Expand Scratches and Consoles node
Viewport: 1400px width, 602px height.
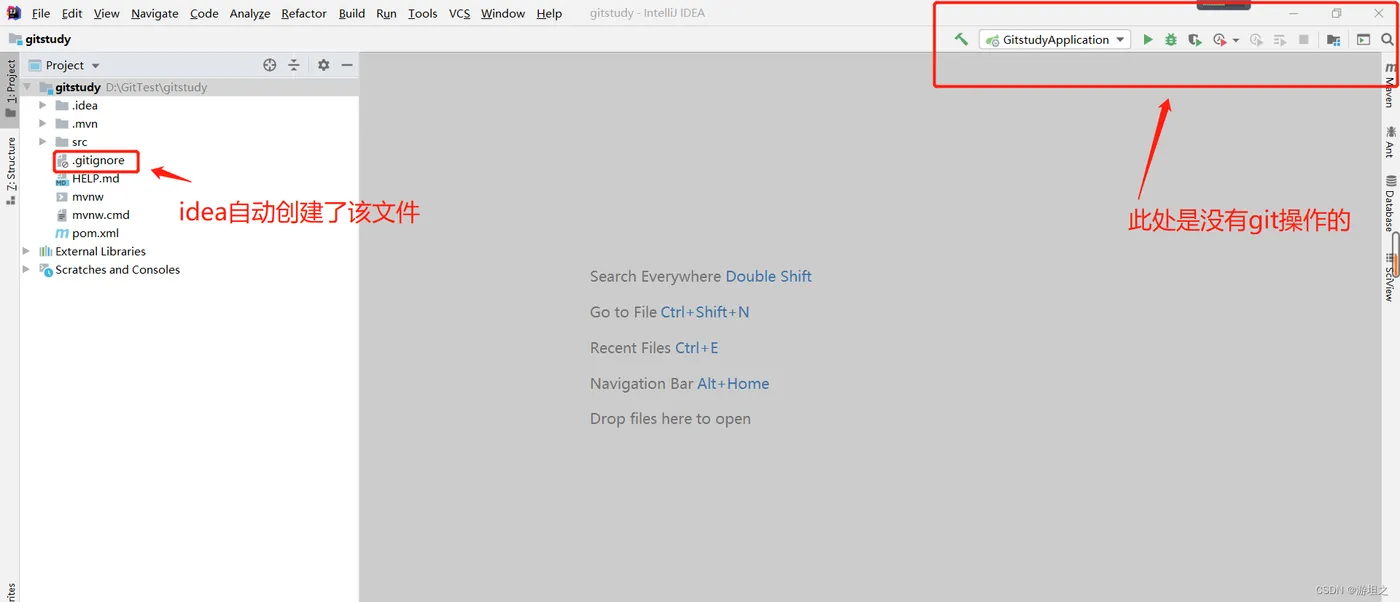click(x=27, y=269)
